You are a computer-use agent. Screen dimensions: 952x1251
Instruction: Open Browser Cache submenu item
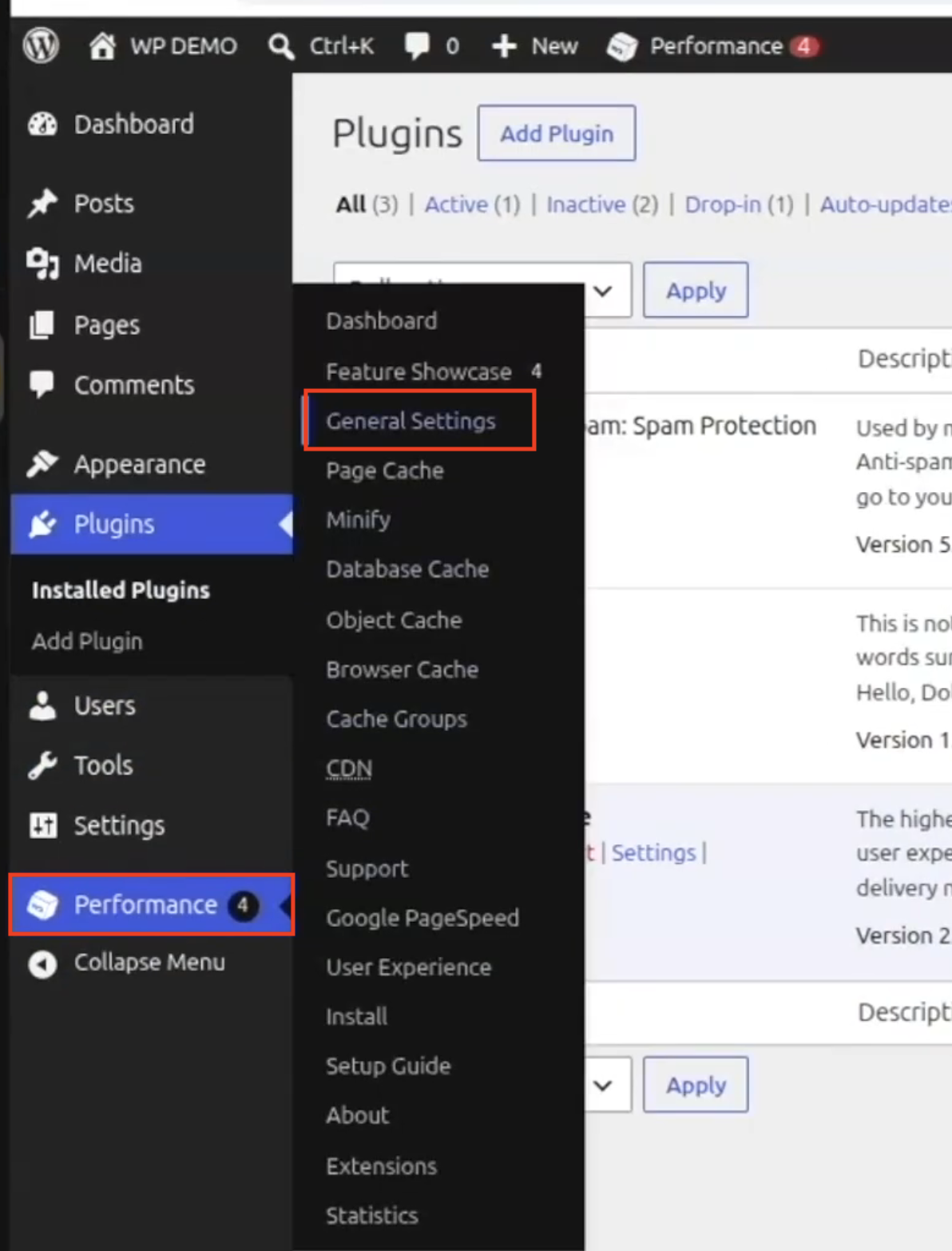coord(402,669)
